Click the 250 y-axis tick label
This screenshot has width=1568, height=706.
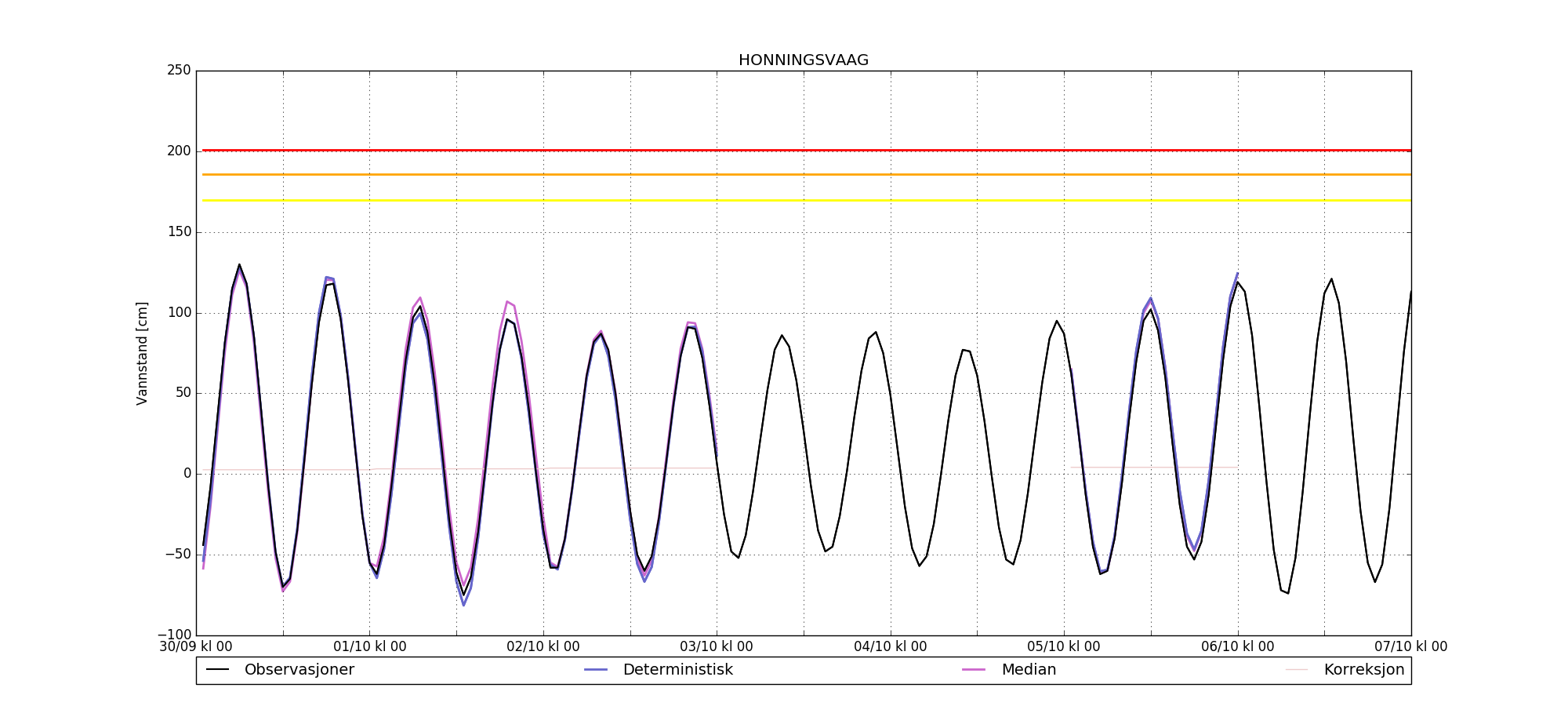pos(179,71)
